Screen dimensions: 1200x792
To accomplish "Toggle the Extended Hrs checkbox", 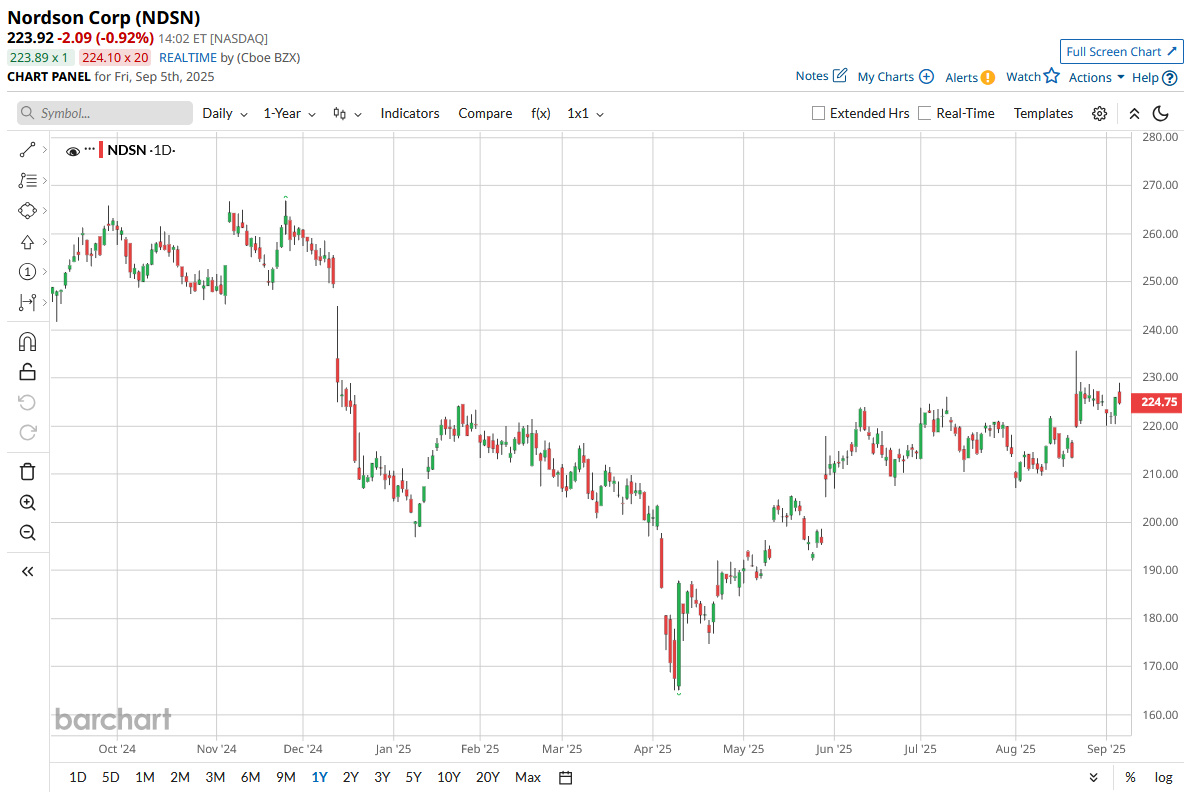I will click(819, 114).
